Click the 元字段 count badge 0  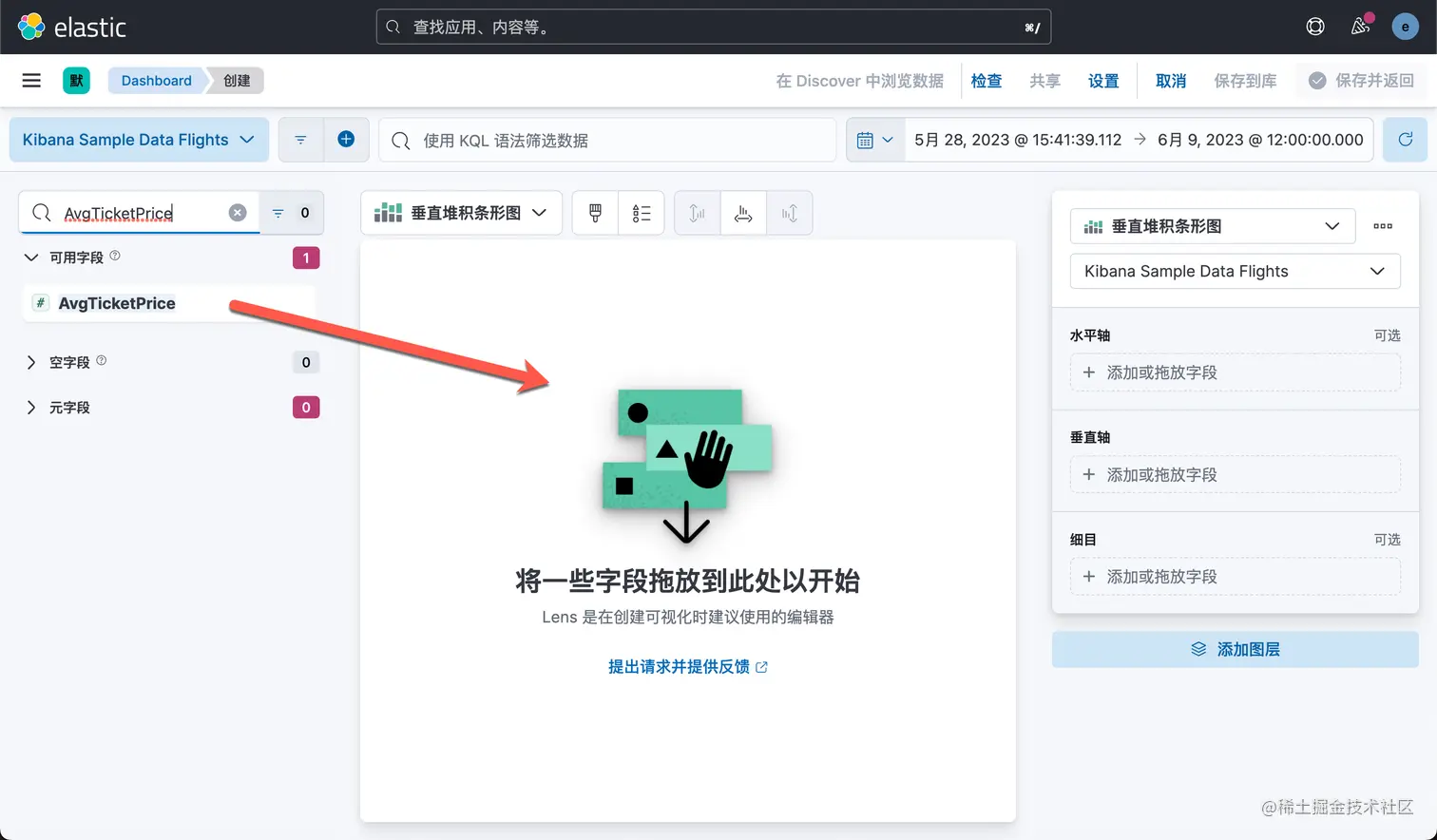(x=306, y=408)
